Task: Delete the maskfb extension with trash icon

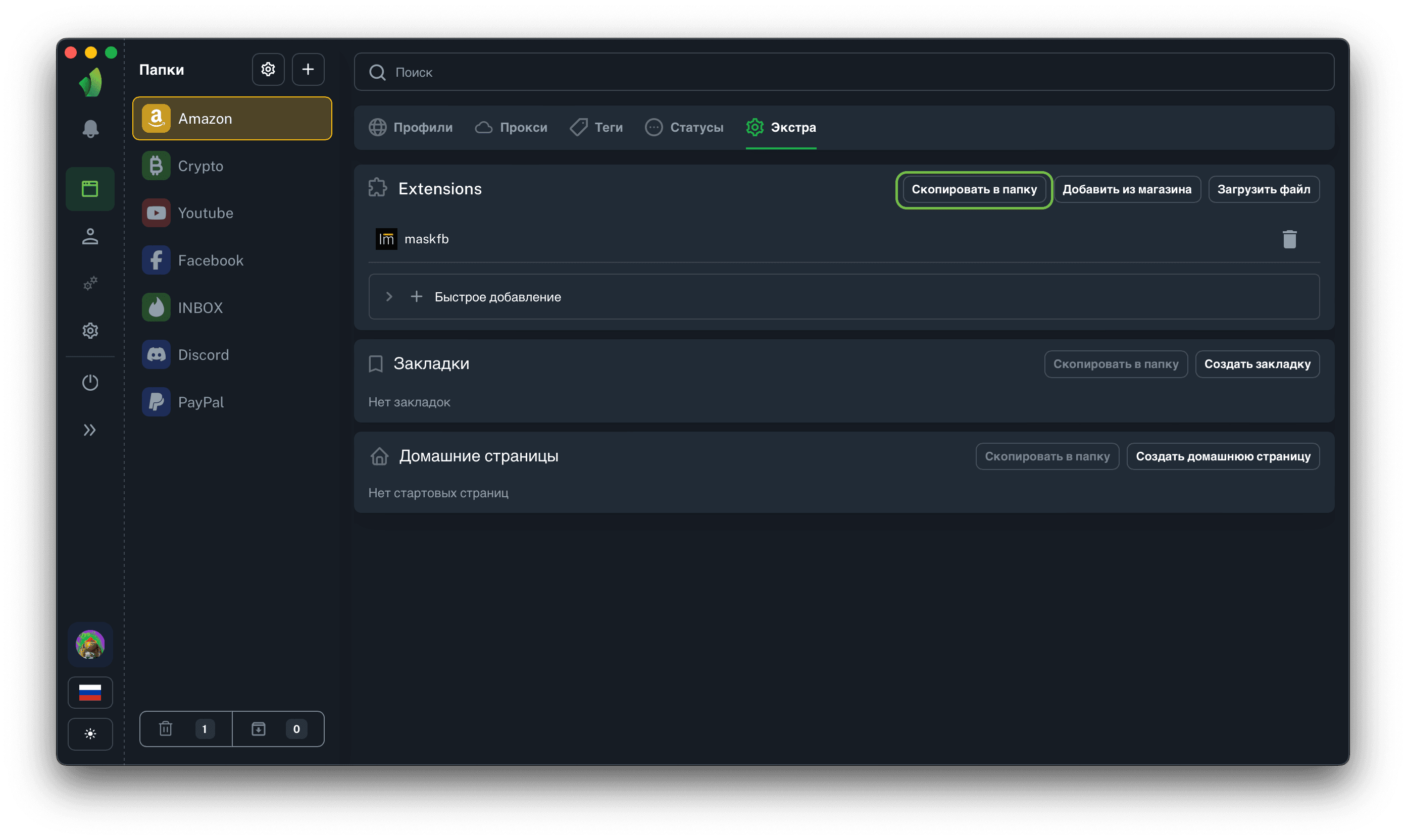Action: pyautogui.click(x=1289, y=239)
